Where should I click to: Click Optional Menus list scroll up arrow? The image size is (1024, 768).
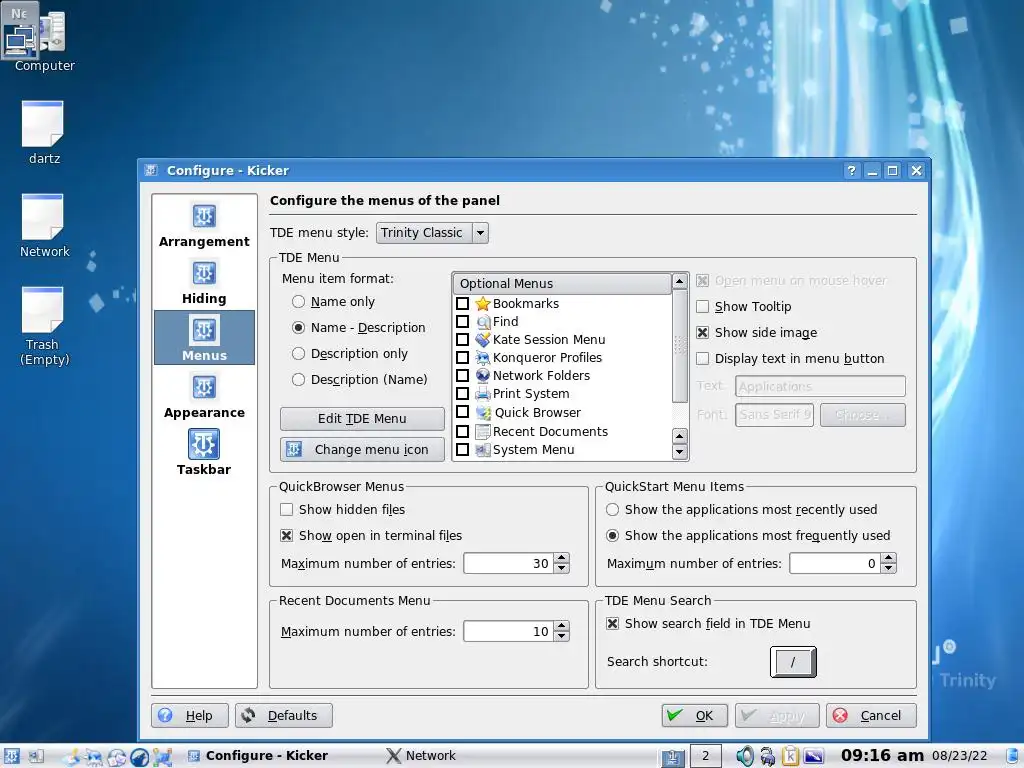click(x=679, y=281)
